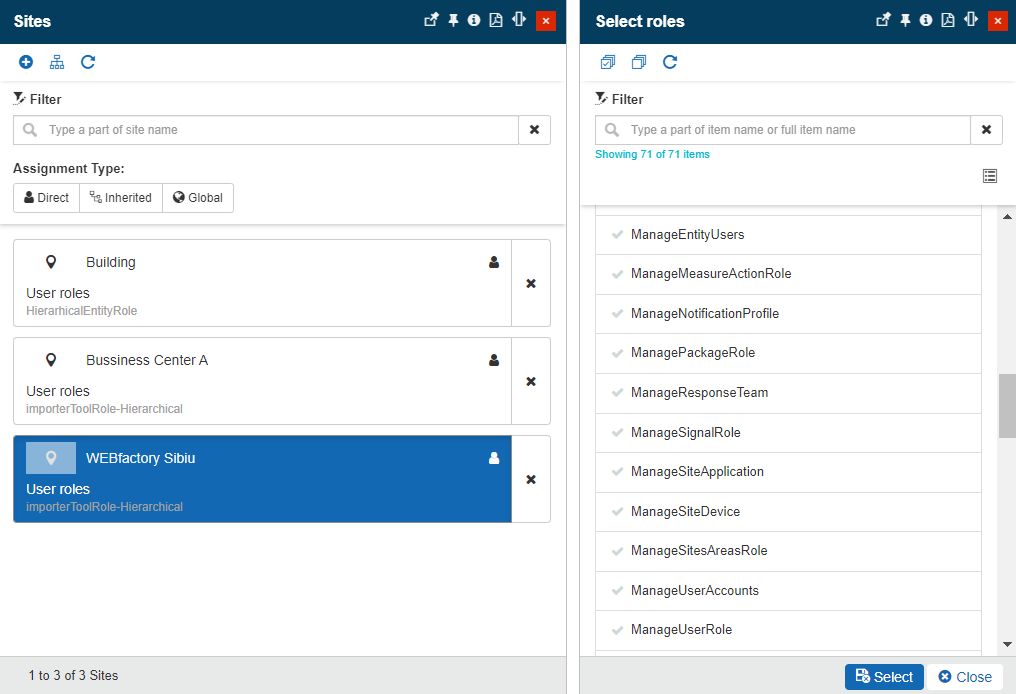
Task: Select the Building site entry
Action: coord(262,282)
